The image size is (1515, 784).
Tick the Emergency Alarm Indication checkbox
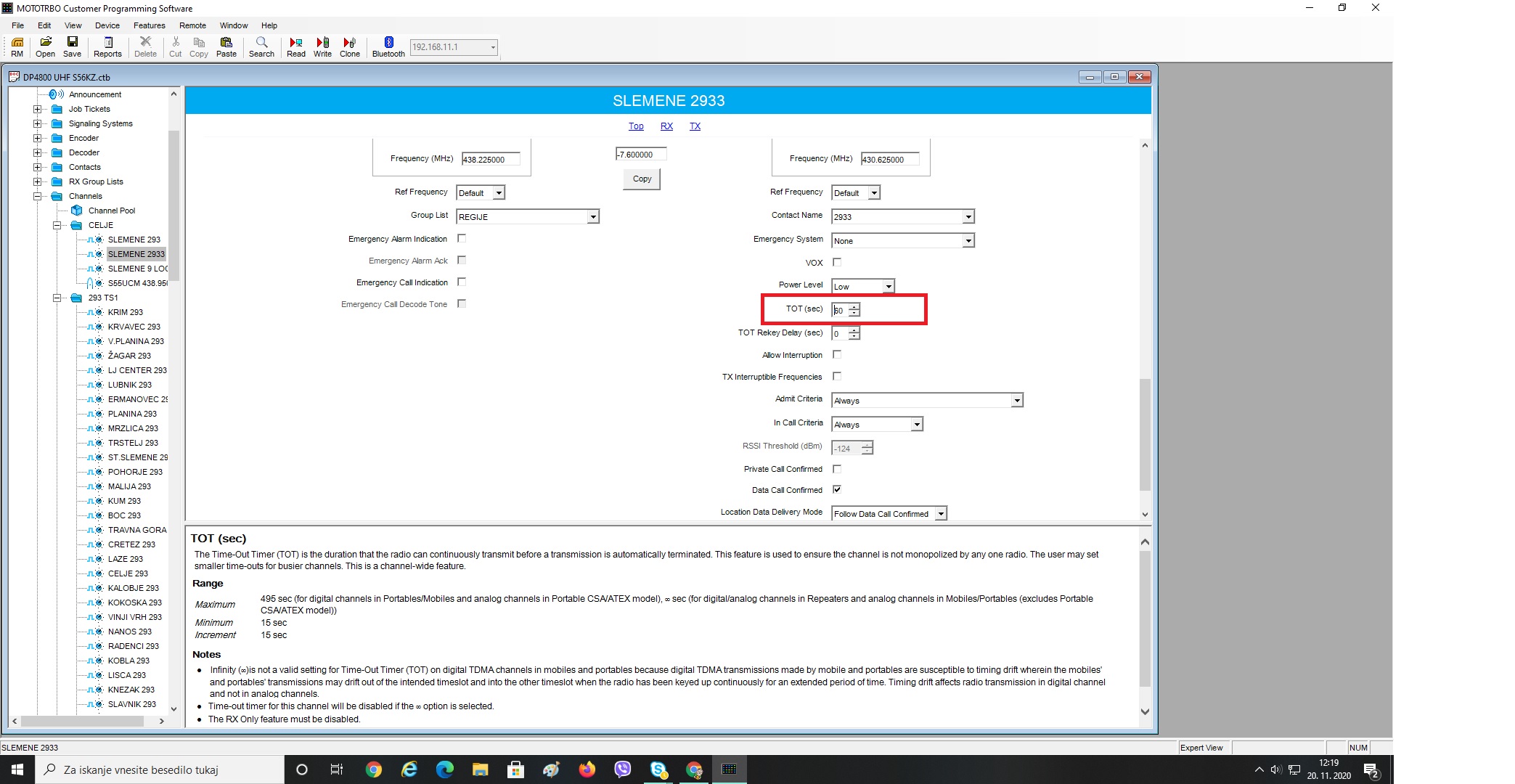(x=462, y=238)
